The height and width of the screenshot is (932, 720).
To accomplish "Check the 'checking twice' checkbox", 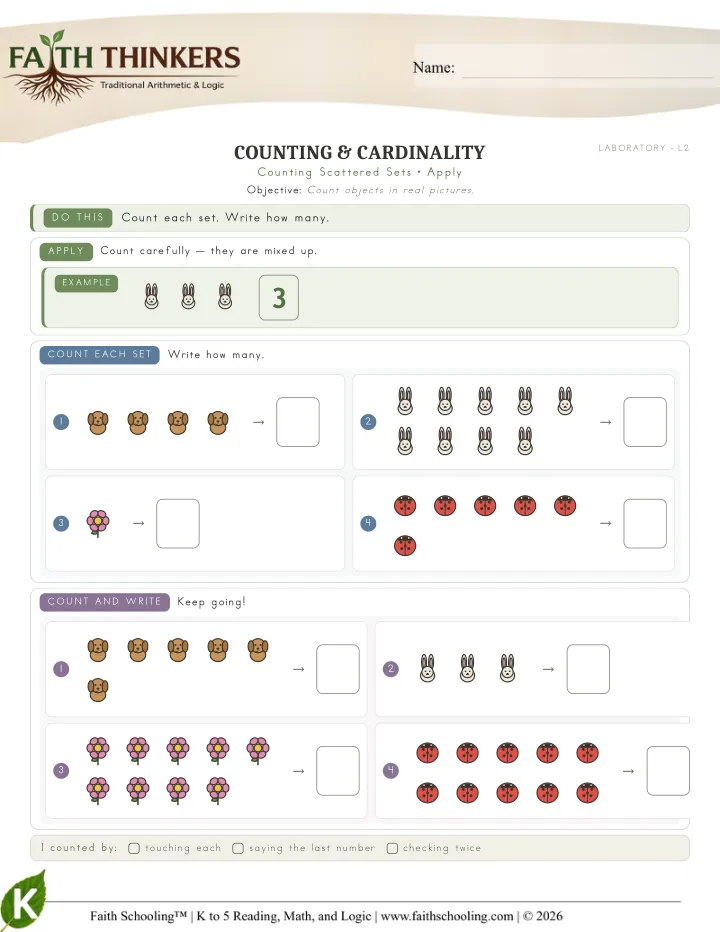I will (x=392, y=848).
